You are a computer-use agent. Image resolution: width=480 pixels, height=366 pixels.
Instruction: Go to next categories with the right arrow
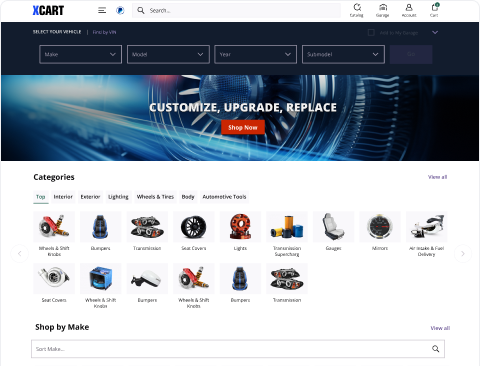[x=463, y=254]
